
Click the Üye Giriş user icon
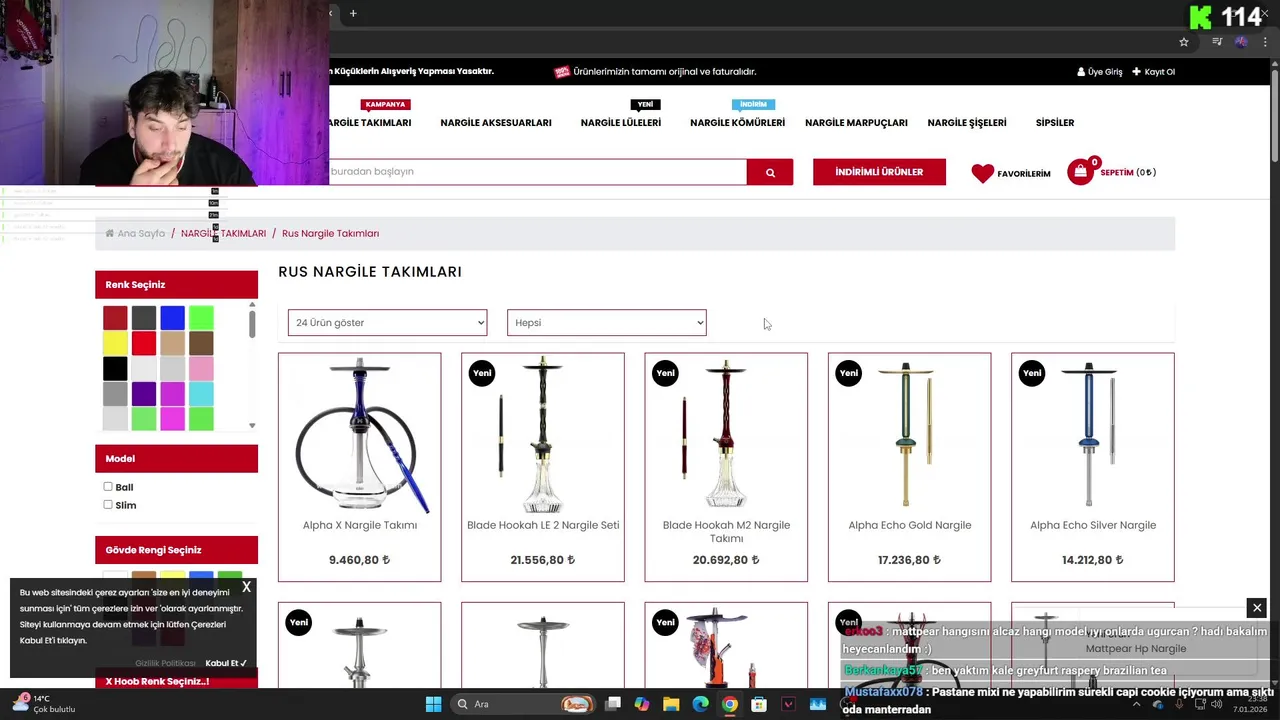tap(1081, 72)
